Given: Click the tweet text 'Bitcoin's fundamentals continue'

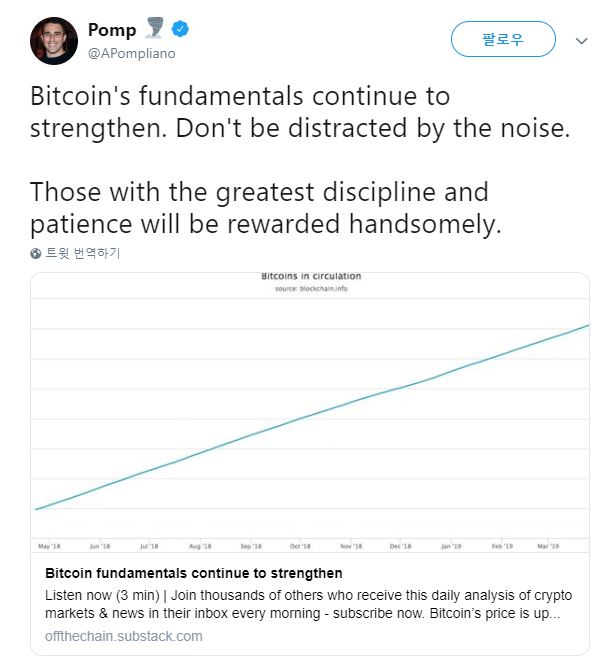Looking at the screenshot, I should click(x=166, y=96).
